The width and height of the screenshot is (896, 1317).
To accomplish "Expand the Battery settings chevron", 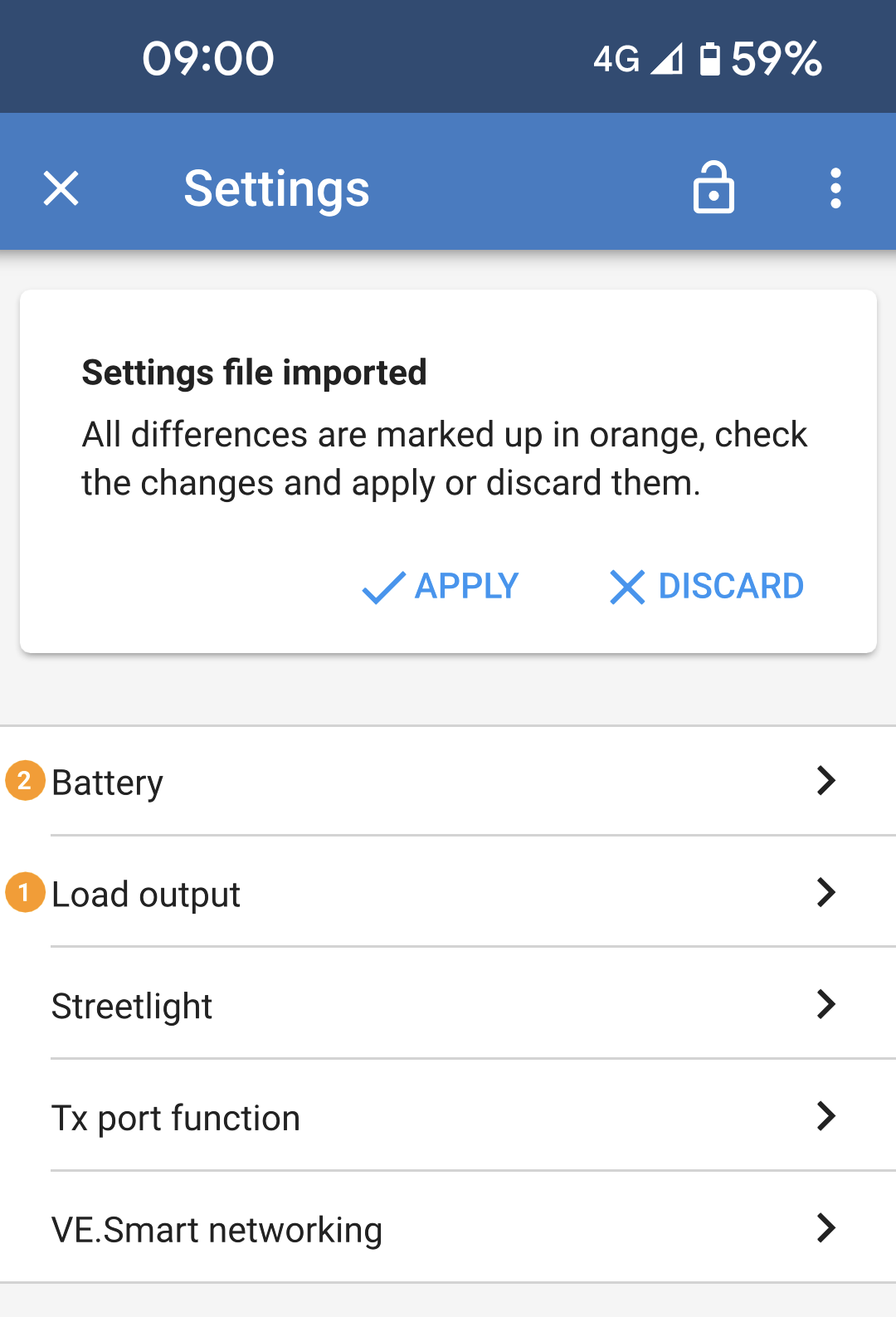I will [x=825, y=780].
